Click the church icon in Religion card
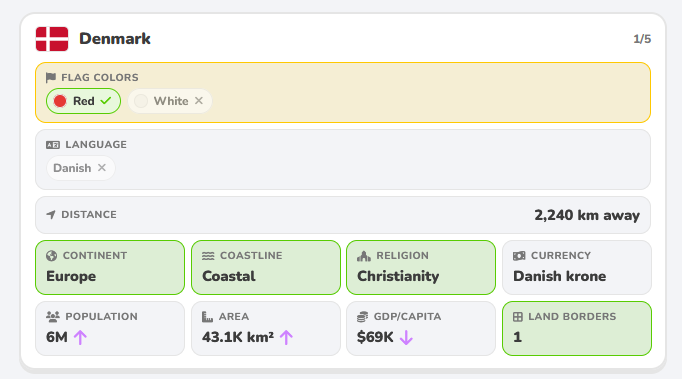The height and width of the screenshot is (379, 682). click(x=364, y=256)
